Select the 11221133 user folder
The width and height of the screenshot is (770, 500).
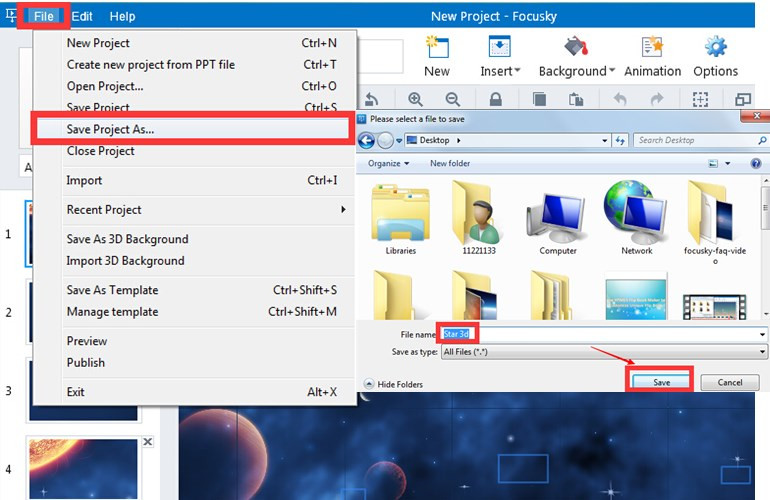coord(476,213)
